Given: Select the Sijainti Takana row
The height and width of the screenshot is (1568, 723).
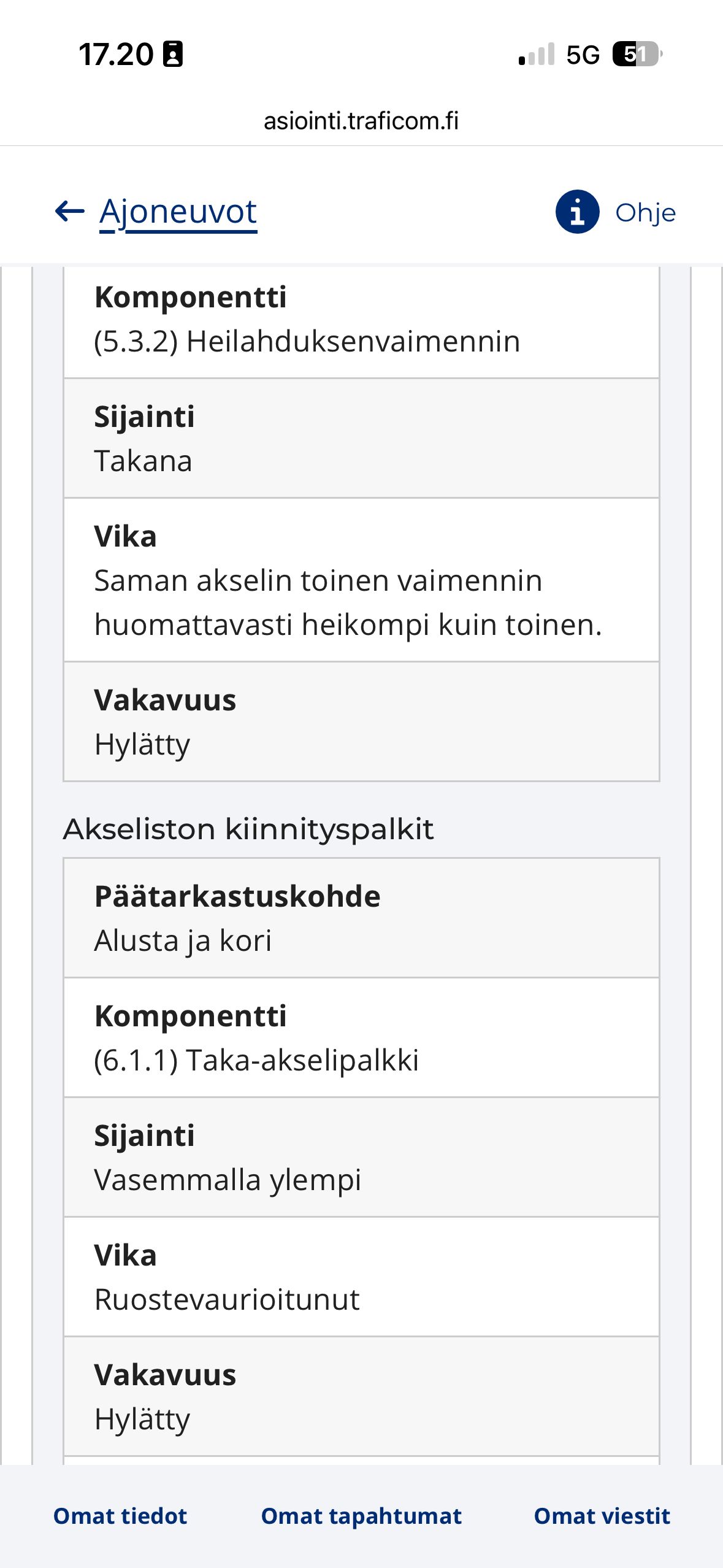Looking at the screenshot, I should pos(361,439).
